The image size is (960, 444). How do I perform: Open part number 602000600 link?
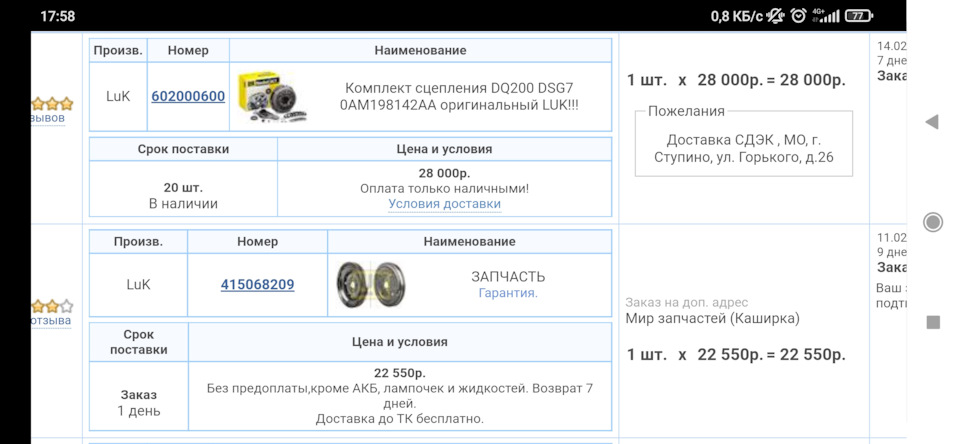pyautogui.click(x=188, y=97)
